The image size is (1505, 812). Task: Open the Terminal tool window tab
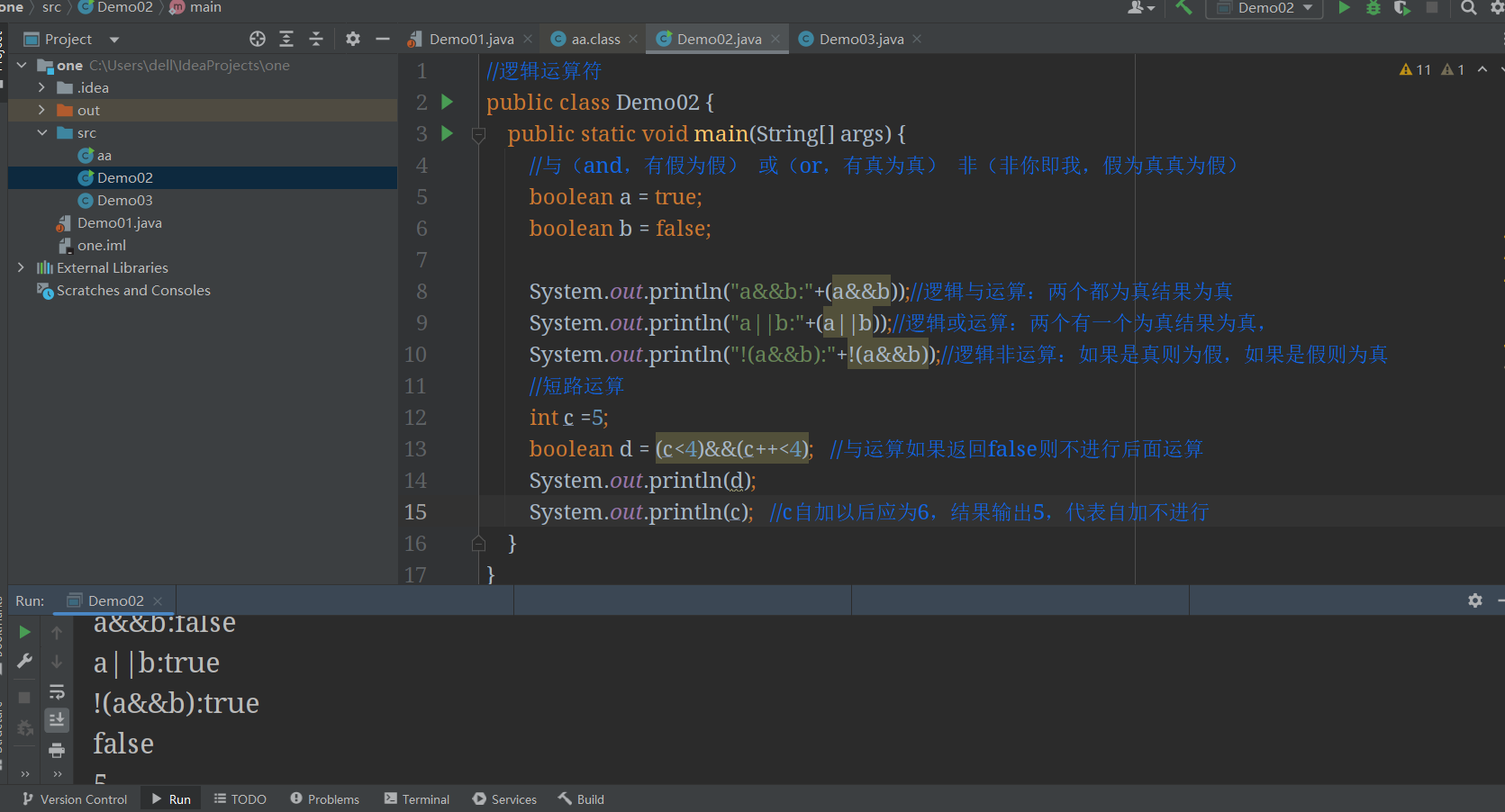click(x=416, y=799)
